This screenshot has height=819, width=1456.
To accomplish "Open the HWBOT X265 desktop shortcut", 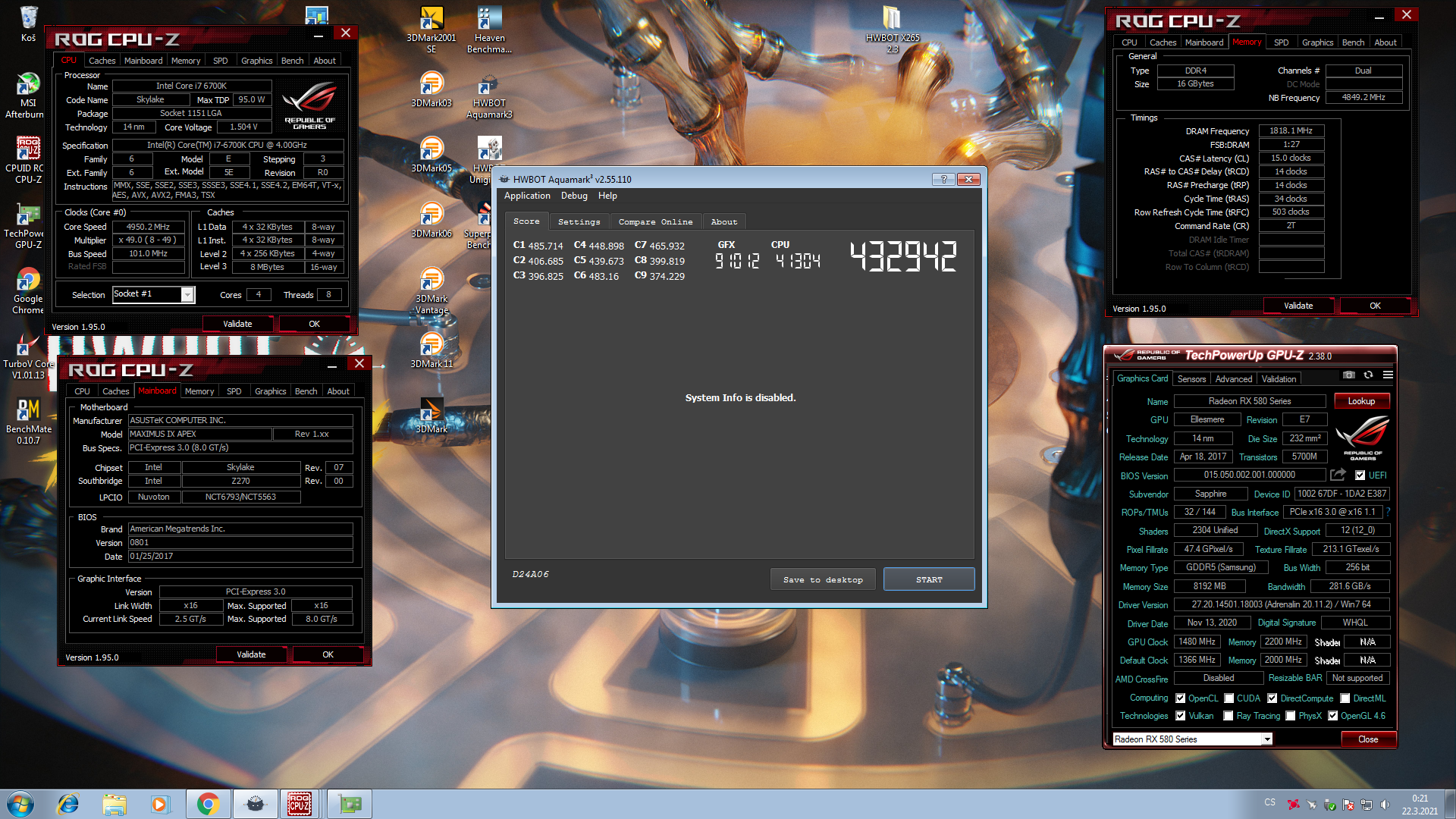I will point(893,29).
